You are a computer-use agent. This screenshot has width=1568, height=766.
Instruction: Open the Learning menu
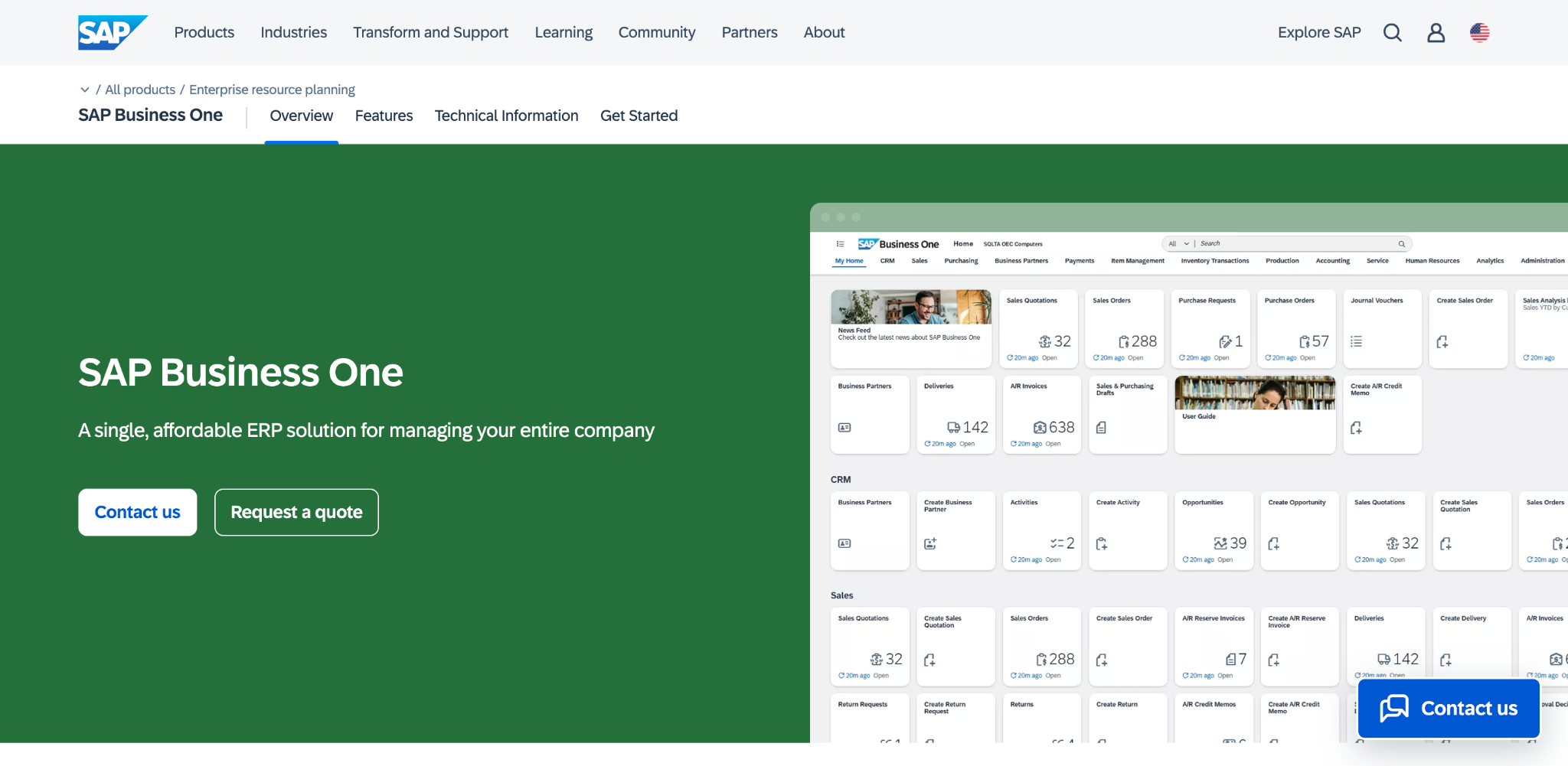(563, 32)
